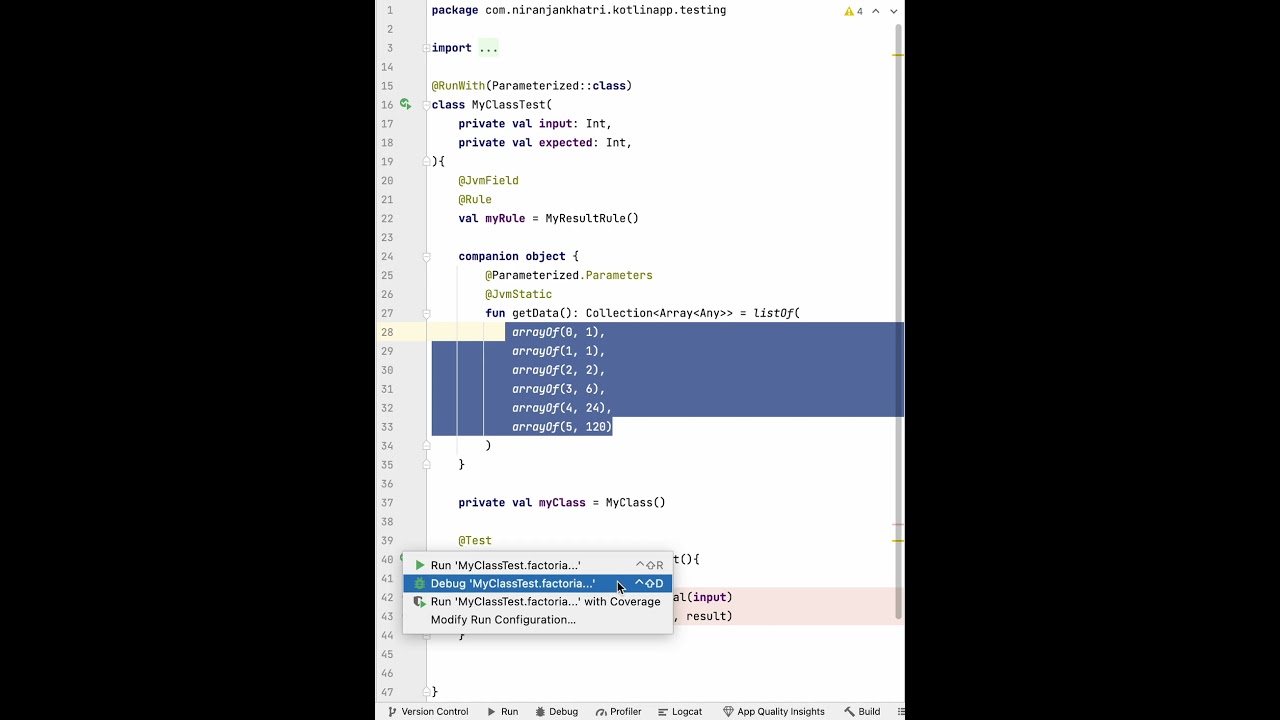Click the @RunWith annotation text

click(x=458, y=86)
